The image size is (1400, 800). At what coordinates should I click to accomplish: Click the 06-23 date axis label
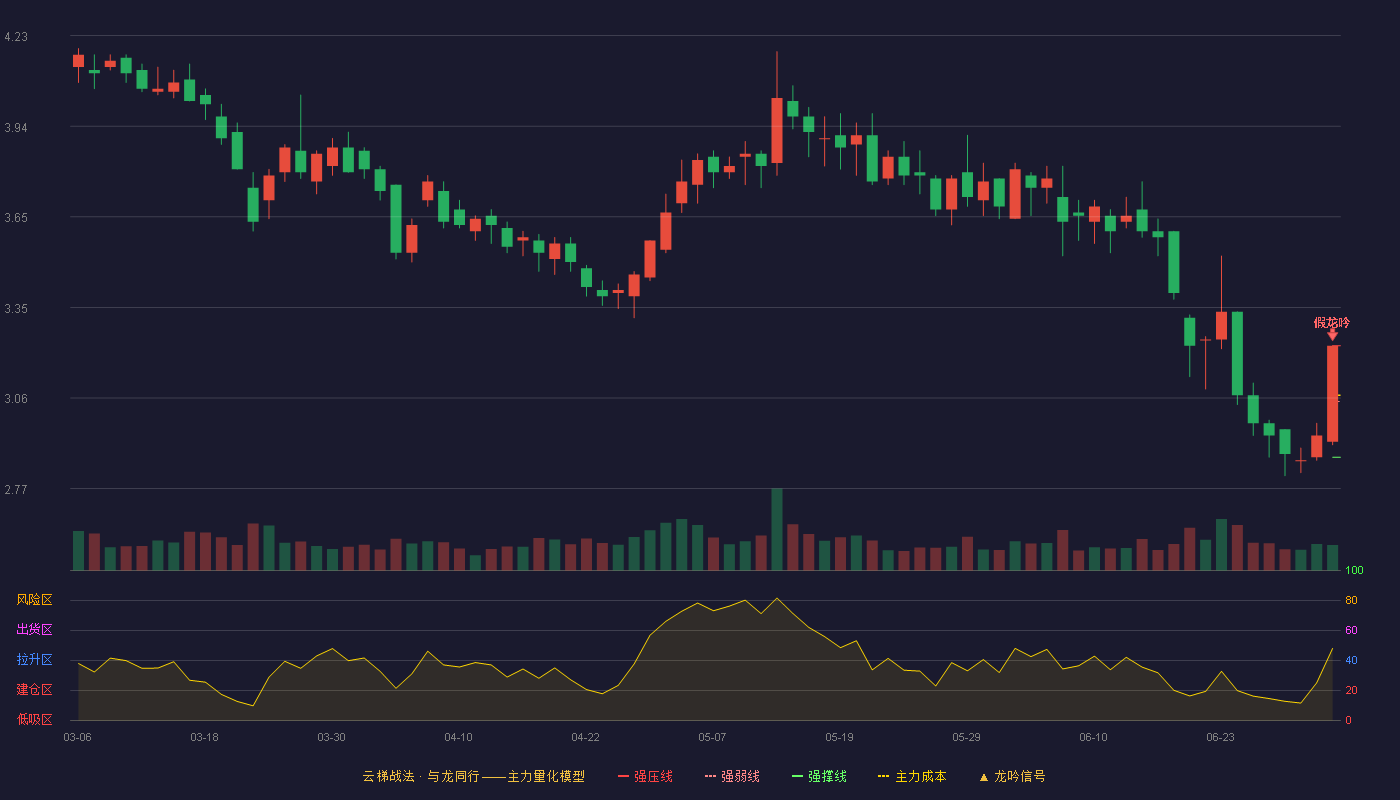[1220, 737]
